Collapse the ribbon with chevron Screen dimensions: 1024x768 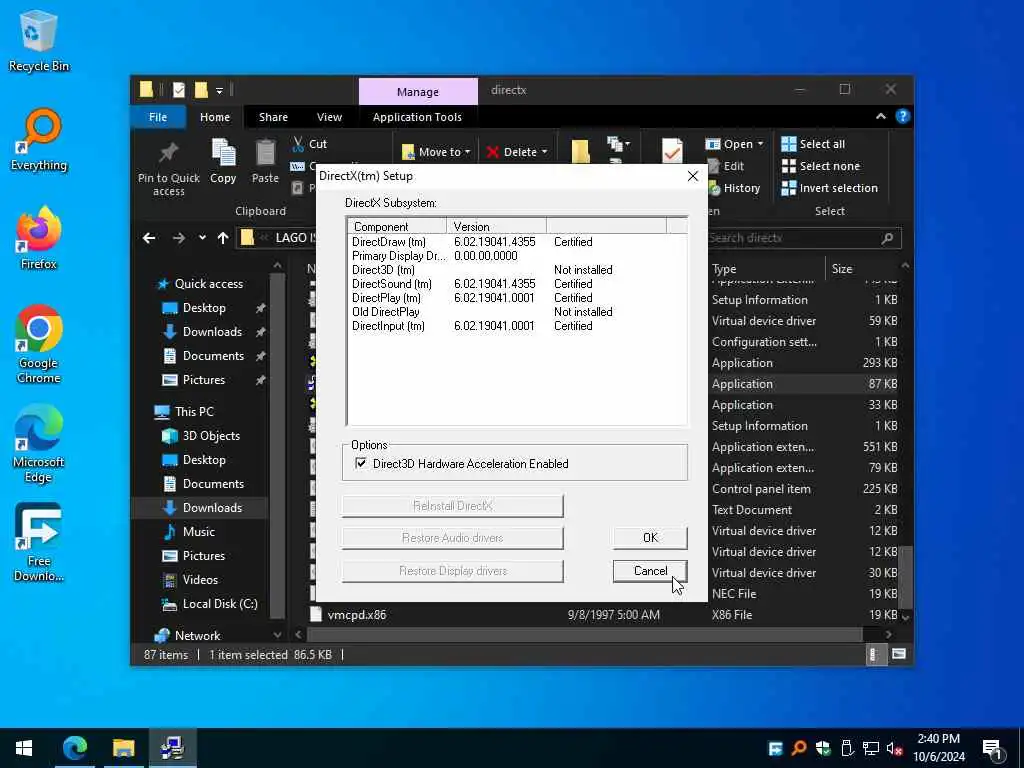(881, 116)
